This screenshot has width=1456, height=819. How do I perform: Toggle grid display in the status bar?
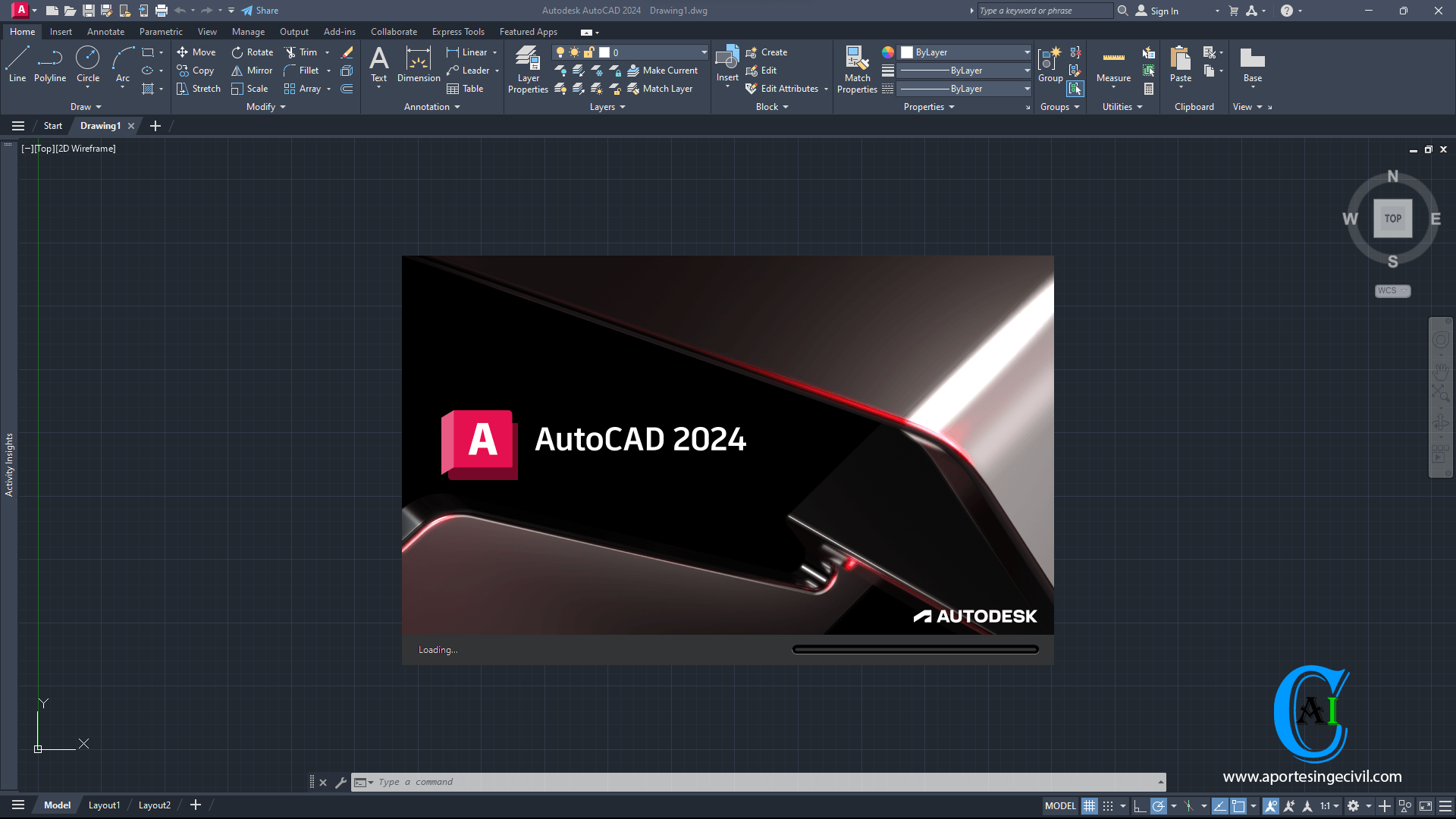click(x=1090, y=805)
